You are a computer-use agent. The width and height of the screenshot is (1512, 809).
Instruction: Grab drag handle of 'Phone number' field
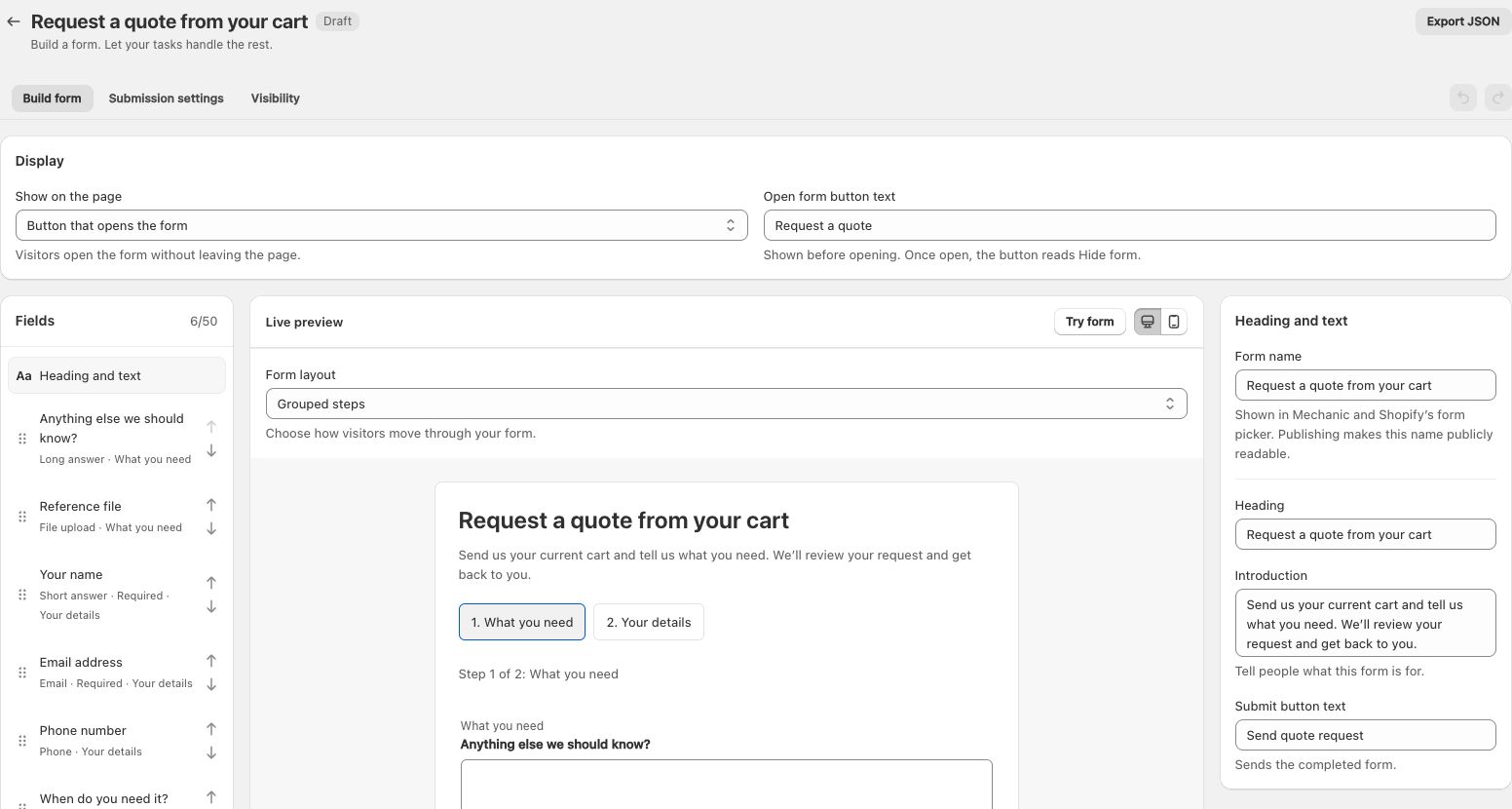point(22,741)
